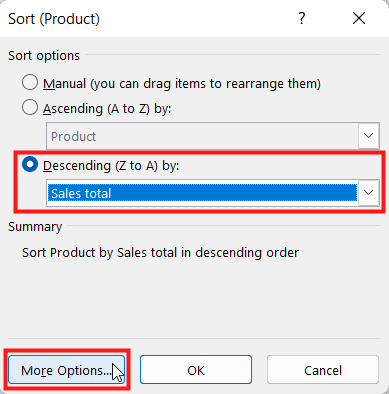Screen dimensions: 389x394
Task: Click the Summary section heading
Action: (x=35, y=227)
